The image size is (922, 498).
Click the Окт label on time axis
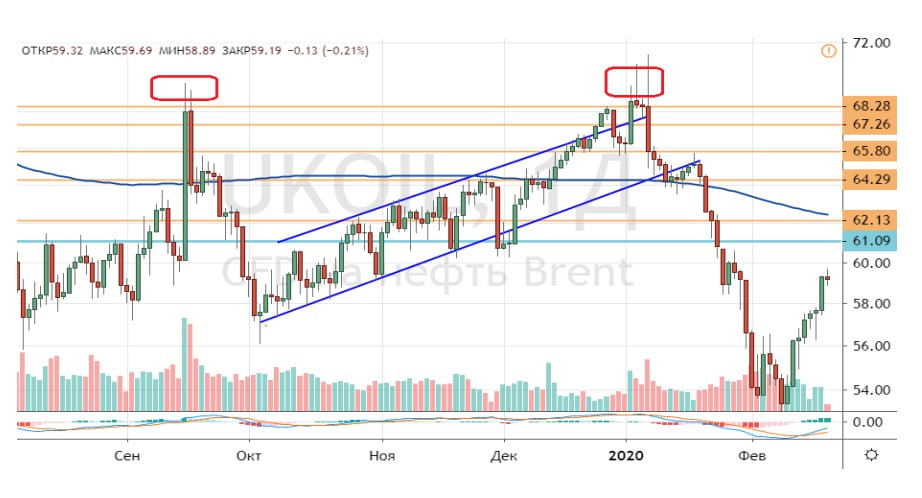[249, 456]
